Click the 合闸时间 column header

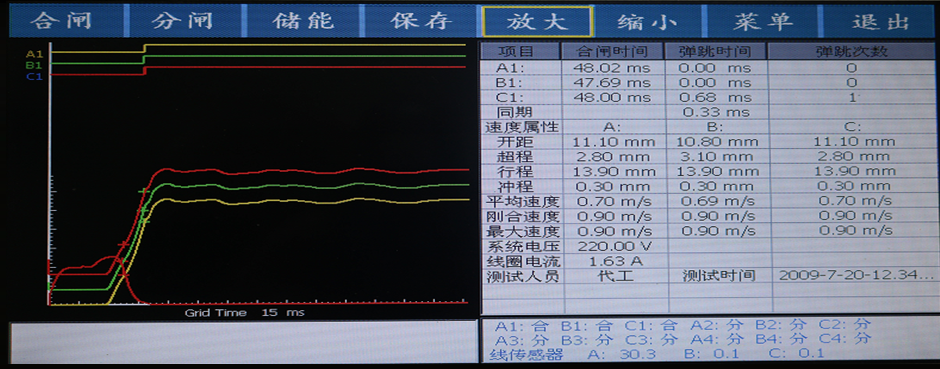pyautogui.click(x=612, y=52)
